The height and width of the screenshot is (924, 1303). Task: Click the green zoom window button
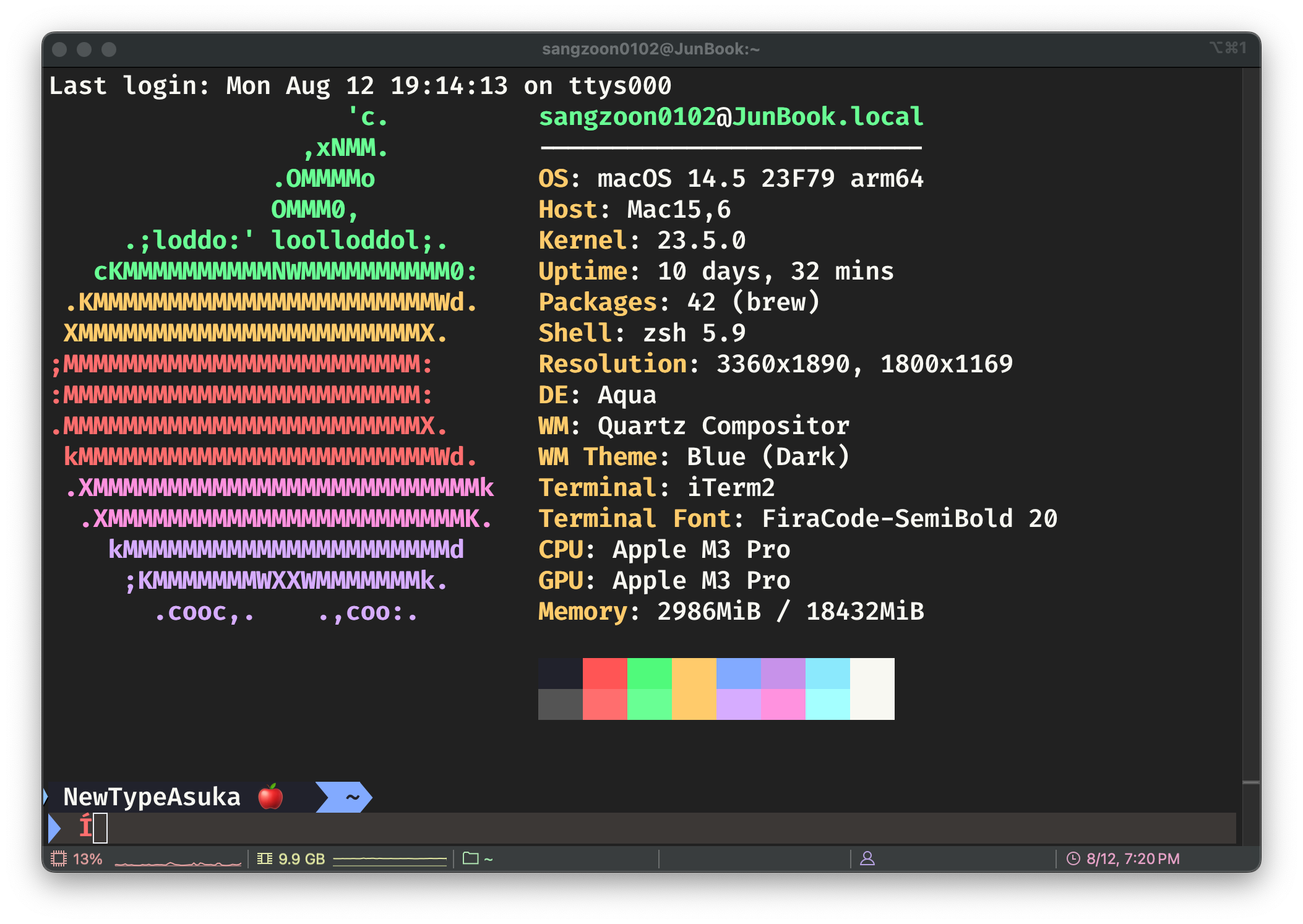point(109,49)
